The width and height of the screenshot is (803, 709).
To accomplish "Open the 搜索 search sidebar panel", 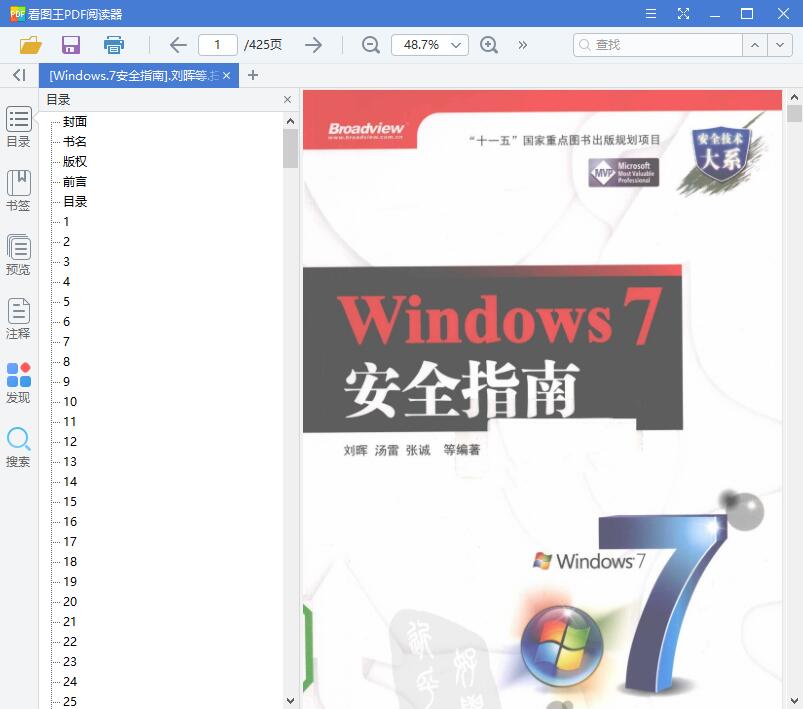I will tap(18, 447).
